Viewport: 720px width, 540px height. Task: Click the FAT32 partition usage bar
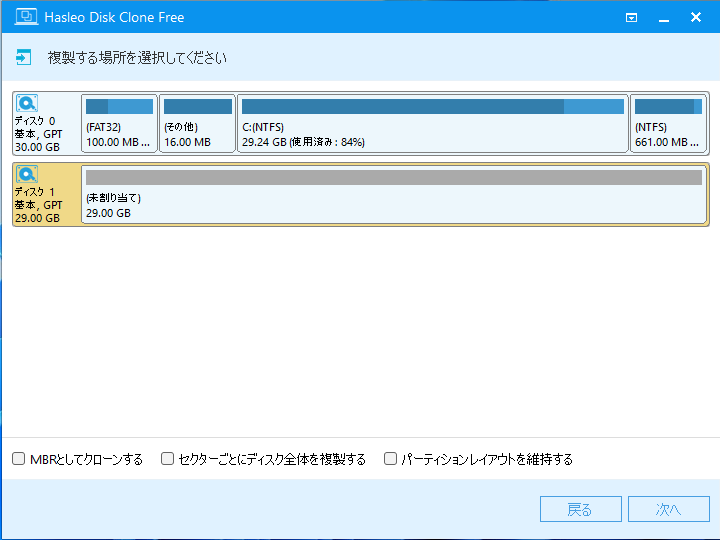pyautogui.click(x=119, y=106)
